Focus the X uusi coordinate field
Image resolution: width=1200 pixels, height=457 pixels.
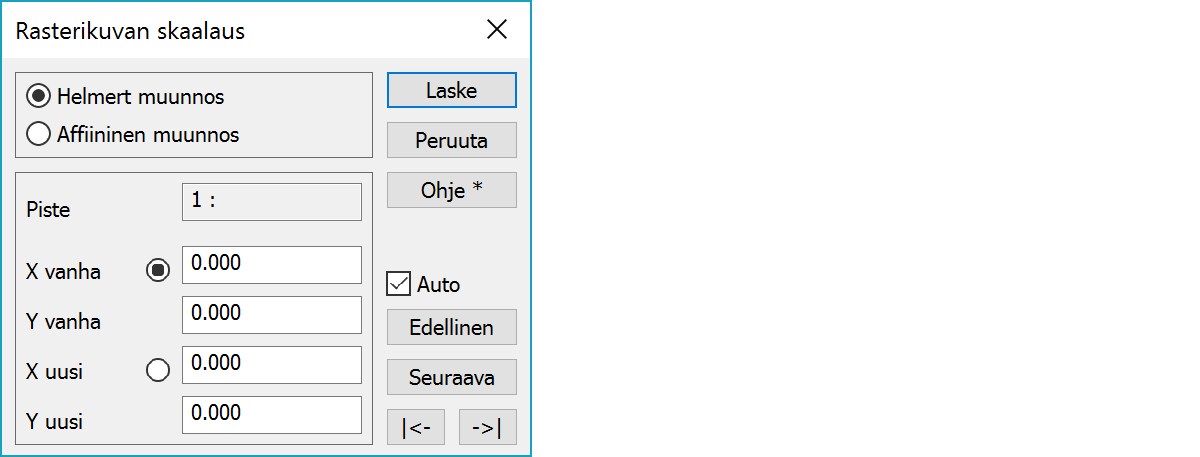[271, 365]
